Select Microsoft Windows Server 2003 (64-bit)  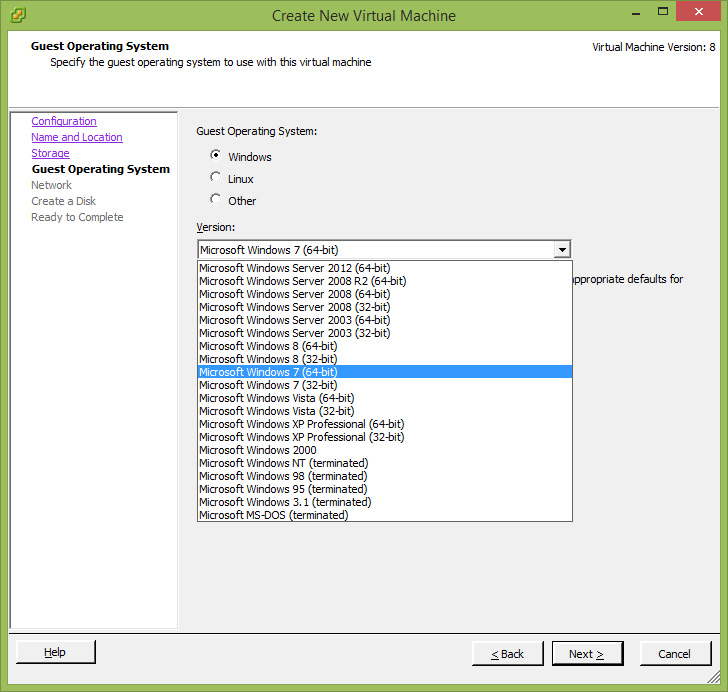(384, 320)
